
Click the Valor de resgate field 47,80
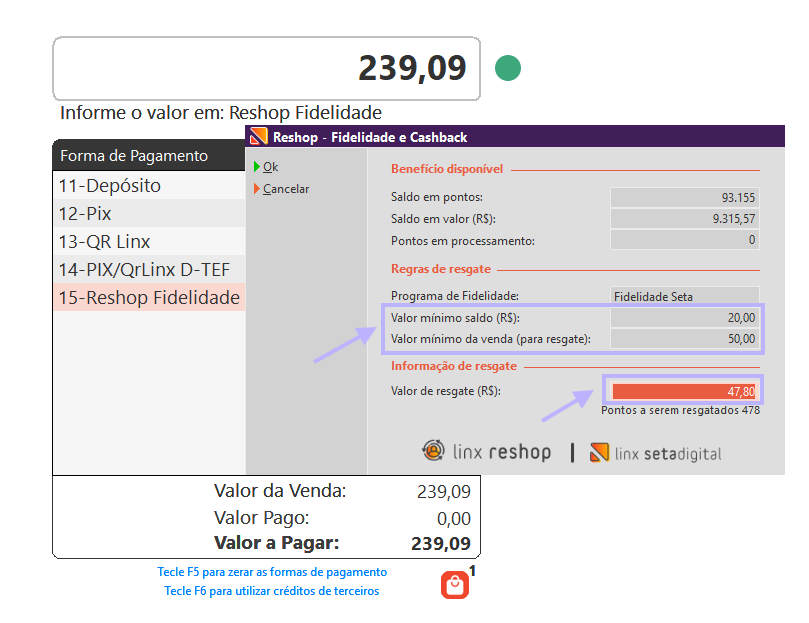(684, 391)
